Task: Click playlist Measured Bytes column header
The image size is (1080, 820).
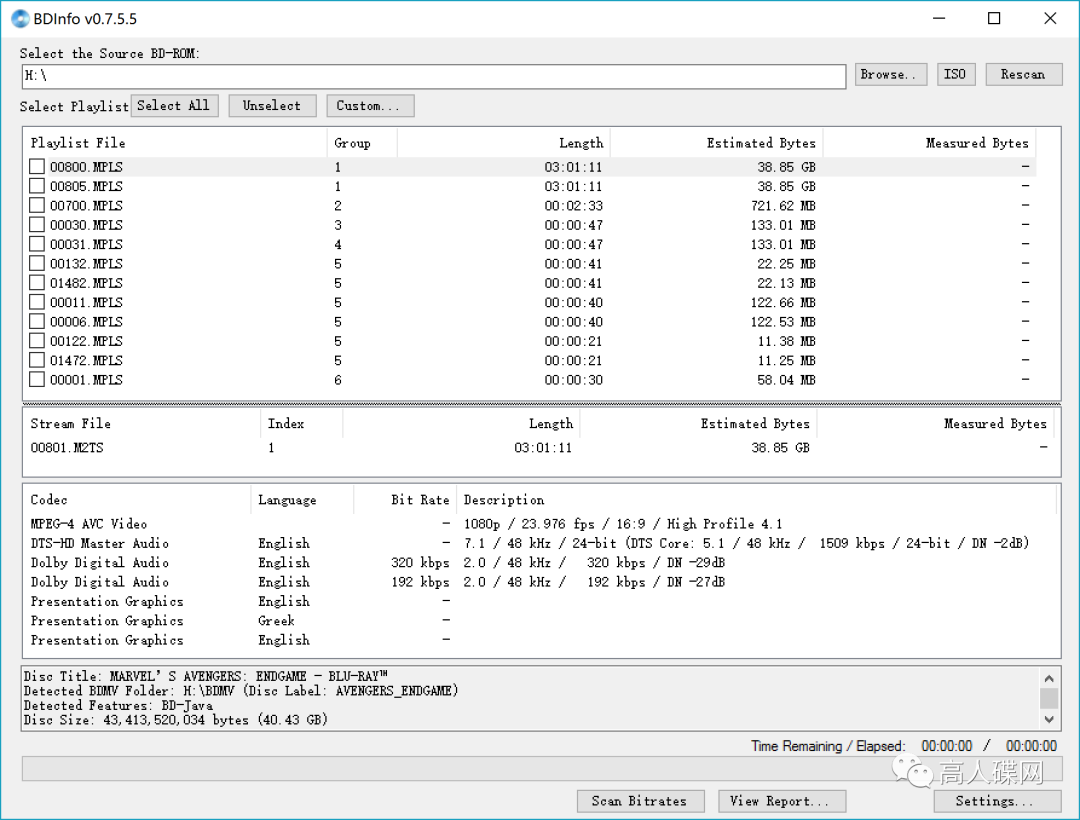Action: 929,143
